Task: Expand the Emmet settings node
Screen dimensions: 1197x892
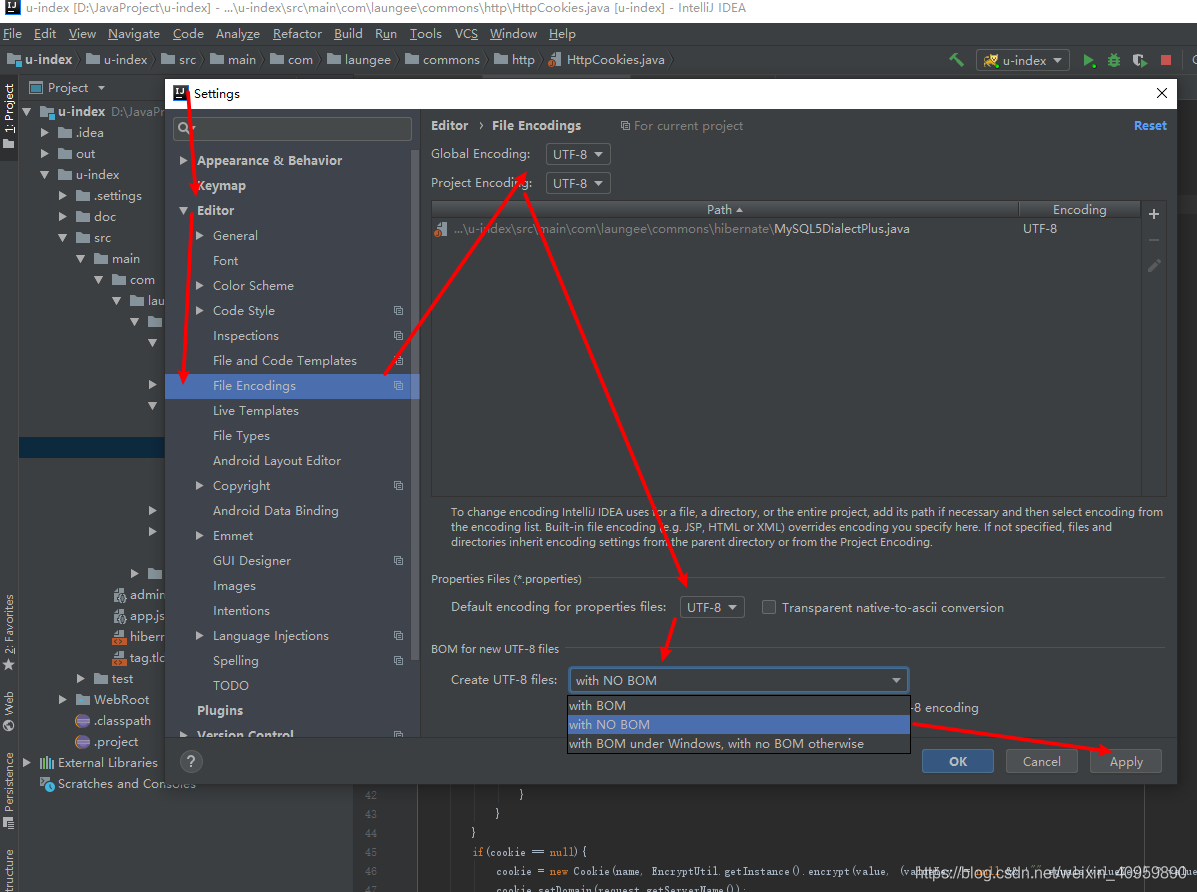Action: click(x=199, y=535)
